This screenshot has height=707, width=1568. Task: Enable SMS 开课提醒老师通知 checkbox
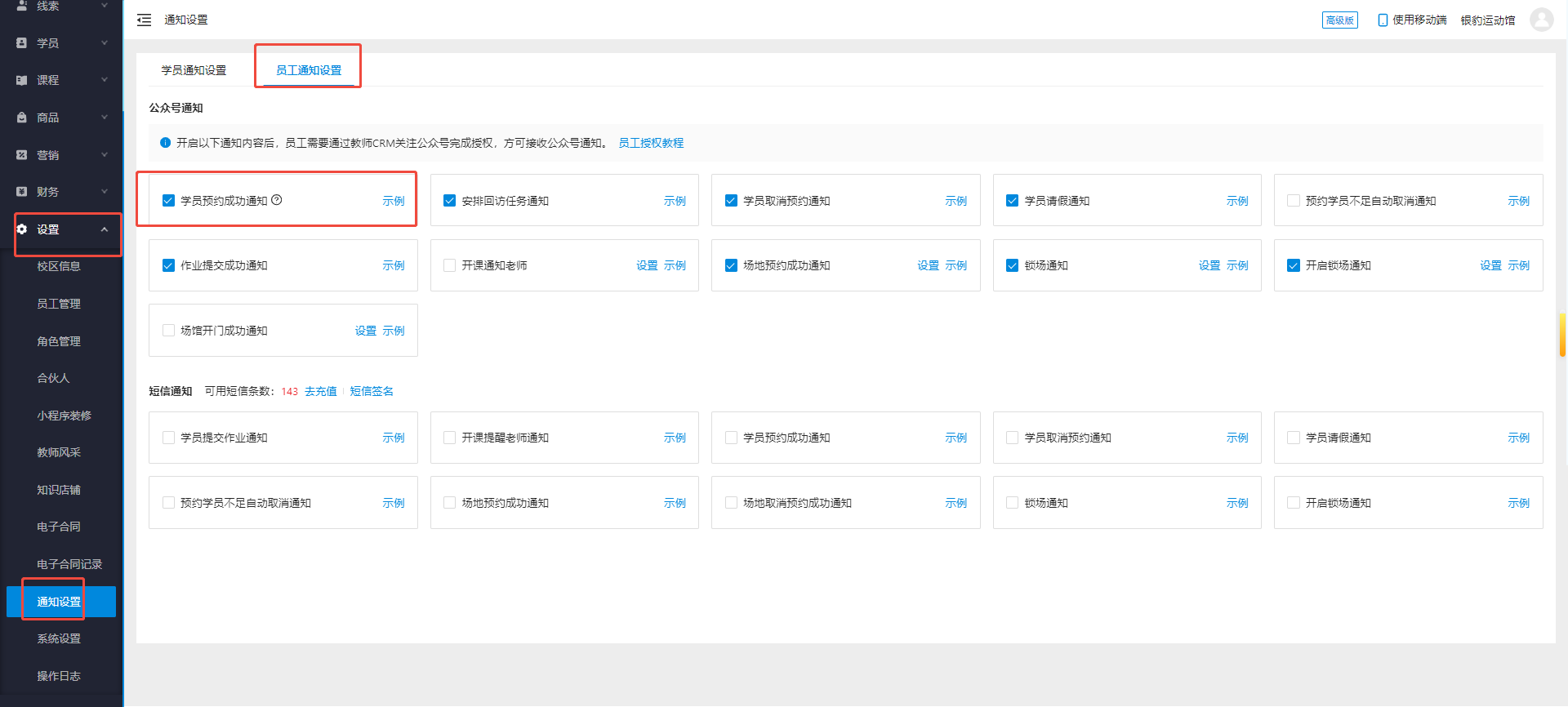coord(449,438)
